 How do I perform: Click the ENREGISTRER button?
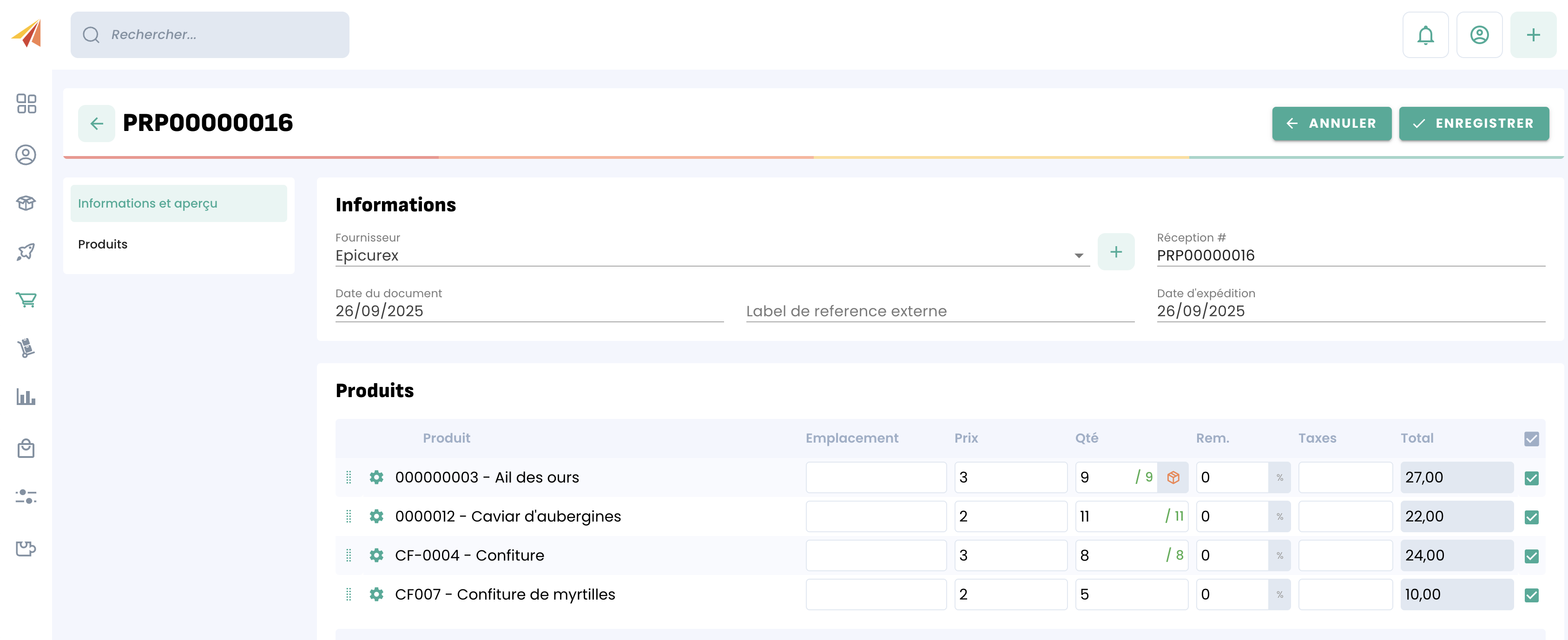[x=1473, y=124]
